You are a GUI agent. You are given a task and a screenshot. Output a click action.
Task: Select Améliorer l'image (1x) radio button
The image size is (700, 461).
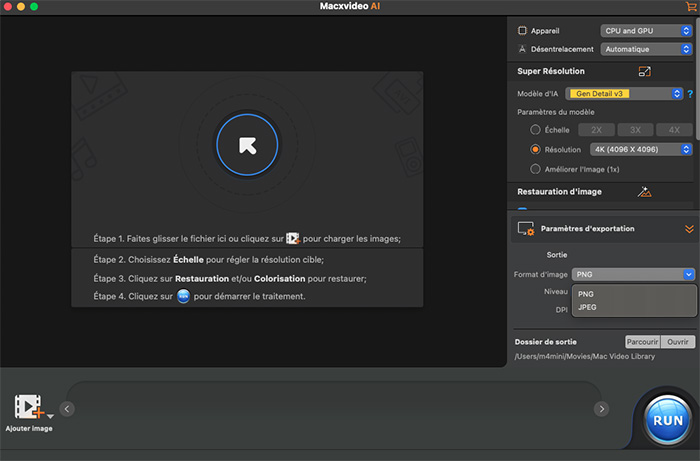[x=535, y=169]
